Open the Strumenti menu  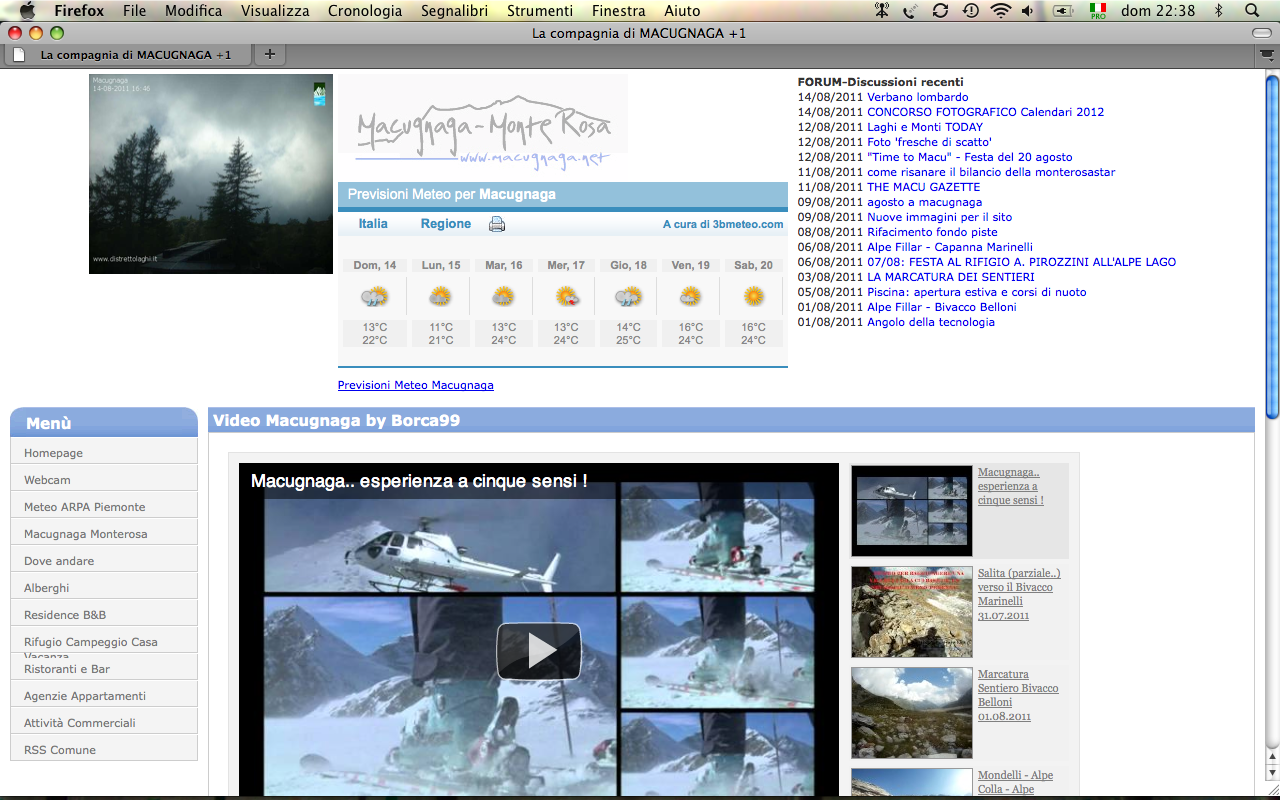540,11
